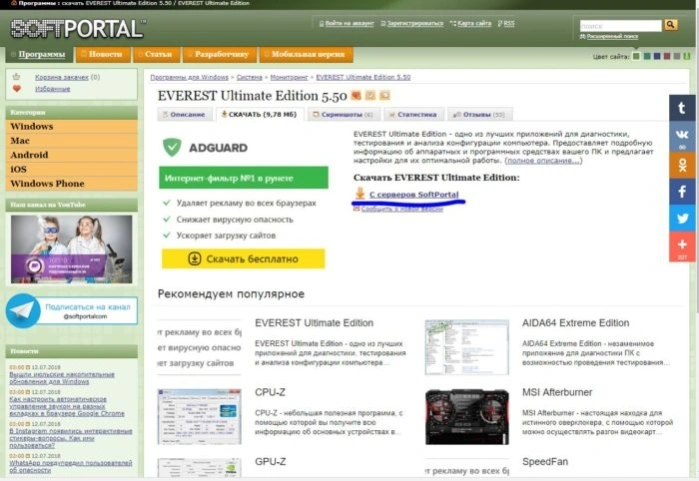This screenshot has height=481, width=699.
Task: Open the SpeedFan recommendation title
Action: [x=545, y=462]
